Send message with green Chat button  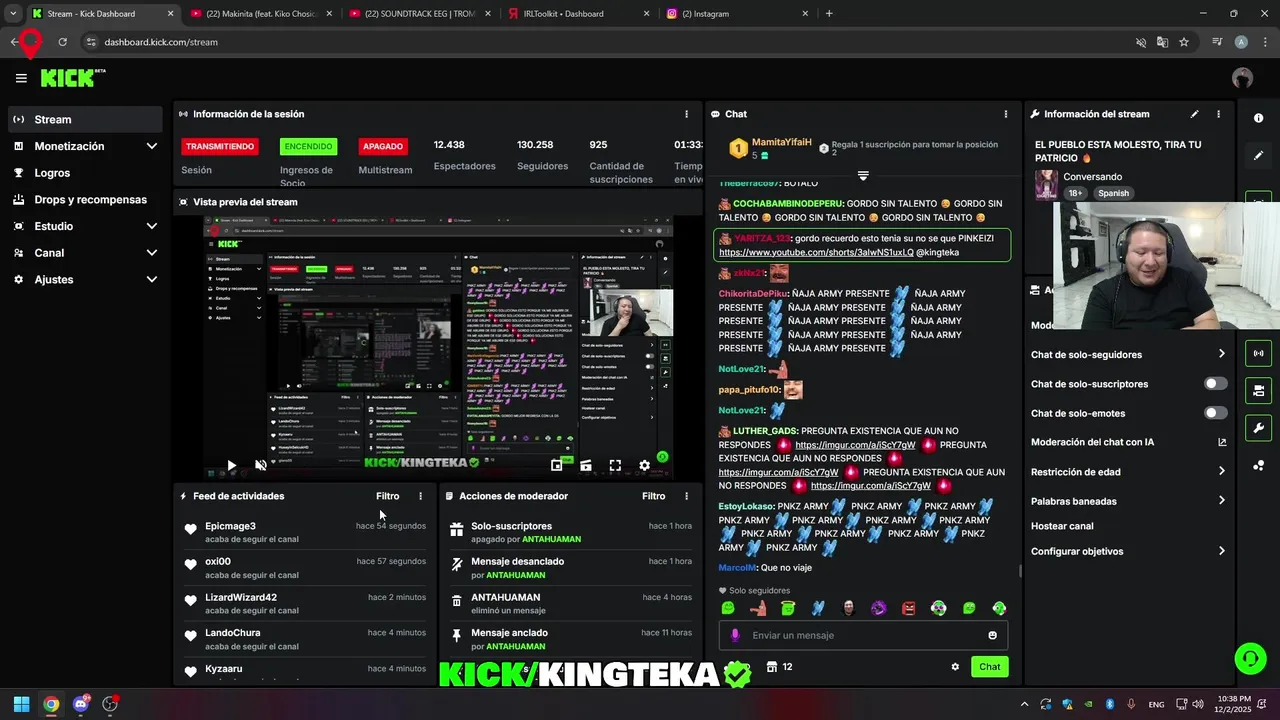[x=989, y=667]
